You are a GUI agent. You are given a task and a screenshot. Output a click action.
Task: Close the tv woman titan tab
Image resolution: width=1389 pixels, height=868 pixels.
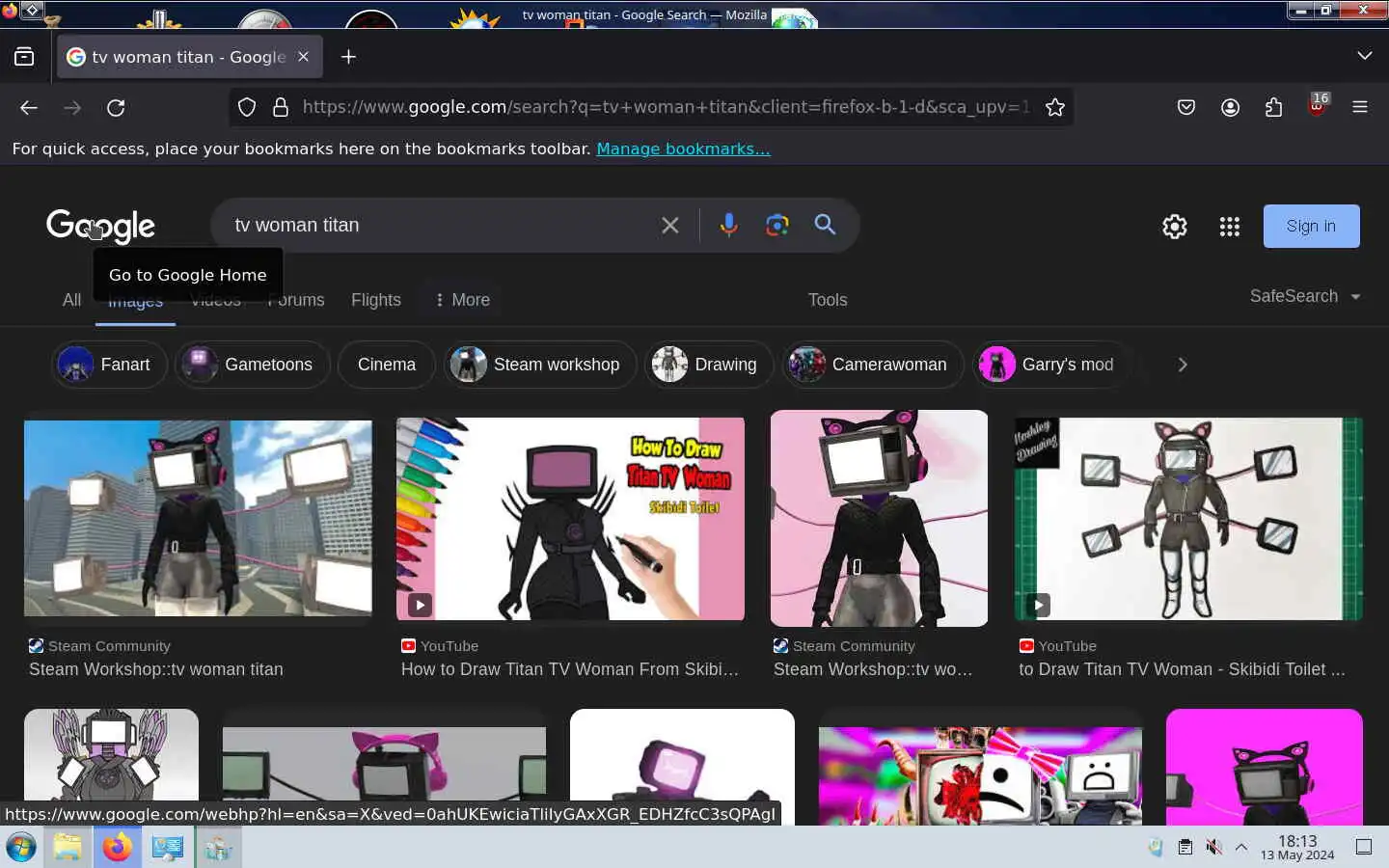[x=303, y=57]
